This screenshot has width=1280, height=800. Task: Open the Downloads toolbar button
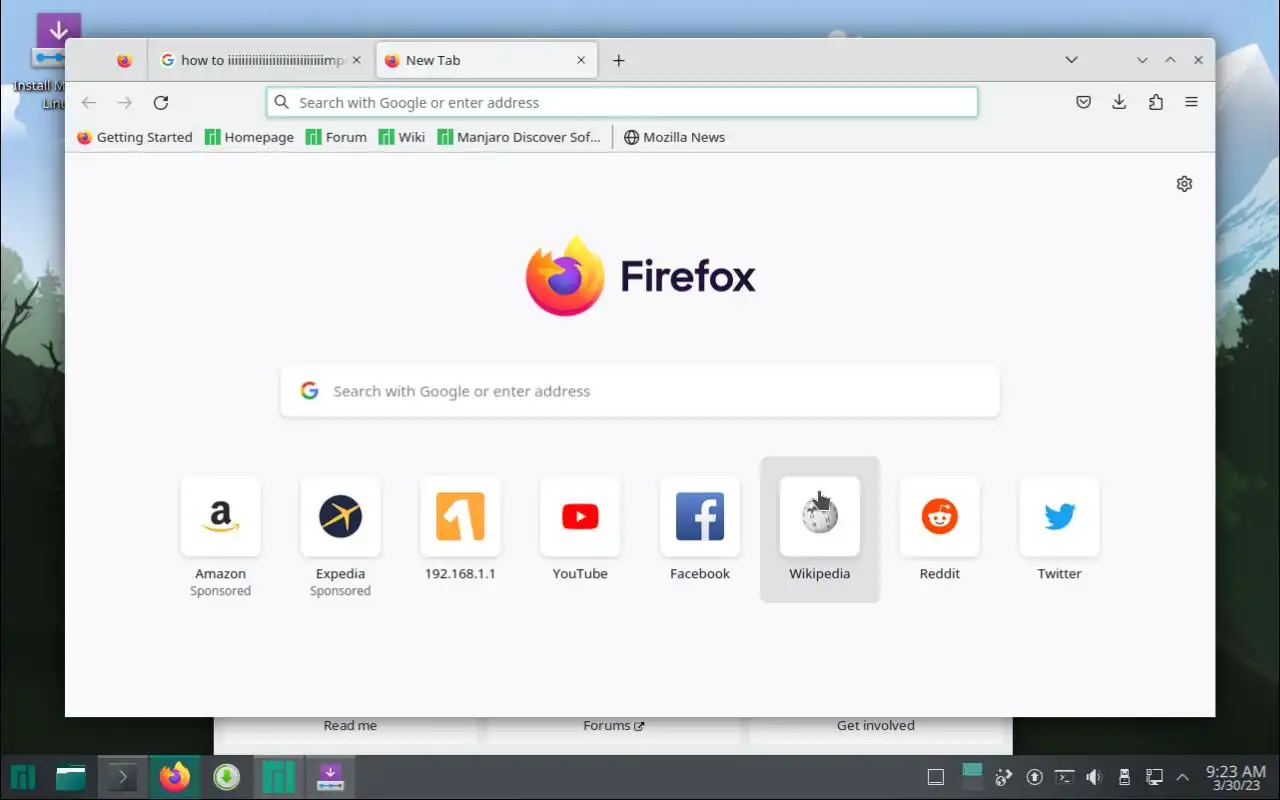tap(1119, 102)
